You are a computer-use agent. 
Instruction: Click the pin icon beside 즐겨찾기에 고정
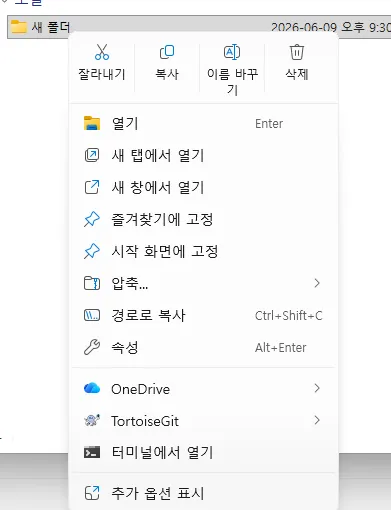pyautogui.click(x=92, y=219)
